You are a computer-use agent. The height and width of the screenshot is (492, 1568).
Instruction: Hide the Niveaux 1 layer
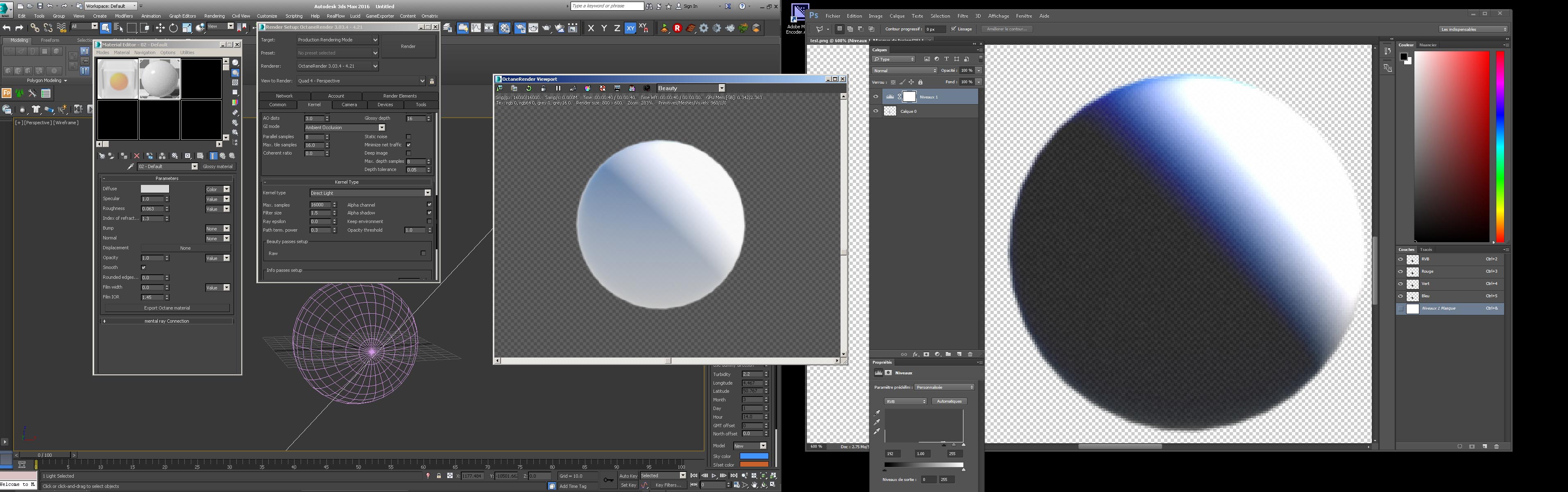tap(876, 97)
